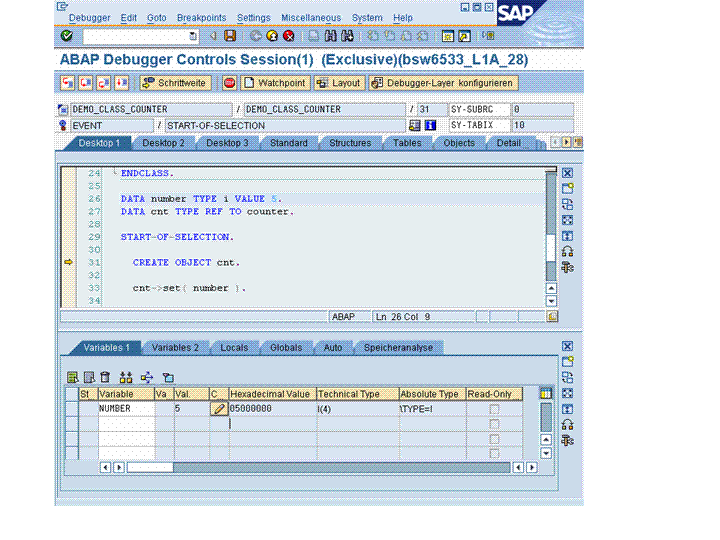Click the Find Next binoculars icon
This screenshot has height=540, width=720.
348,36
